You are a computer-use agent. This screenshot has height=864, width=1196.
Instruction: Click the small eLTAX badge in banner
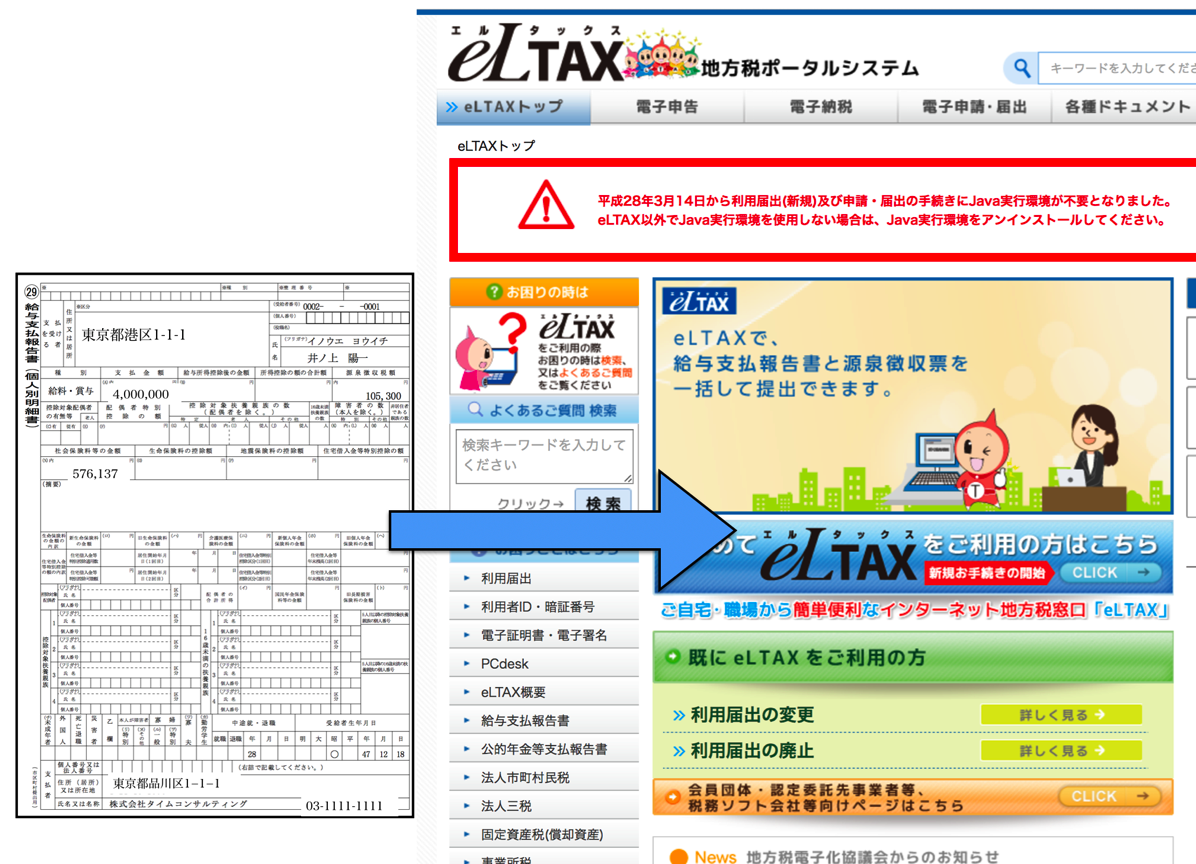click(x=699, y=301)
